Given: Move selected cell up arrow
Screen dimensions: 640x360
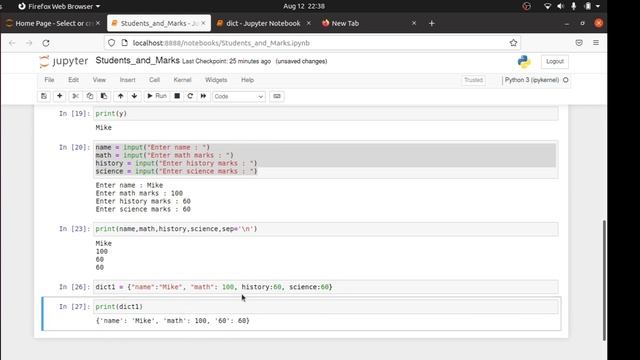Looking at the screenshot, I should coord(120,96).
